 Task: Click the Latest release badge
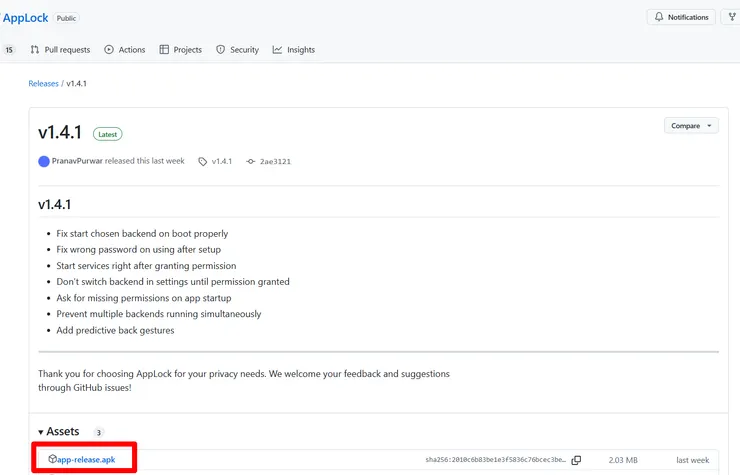click(x=107, y=134)
